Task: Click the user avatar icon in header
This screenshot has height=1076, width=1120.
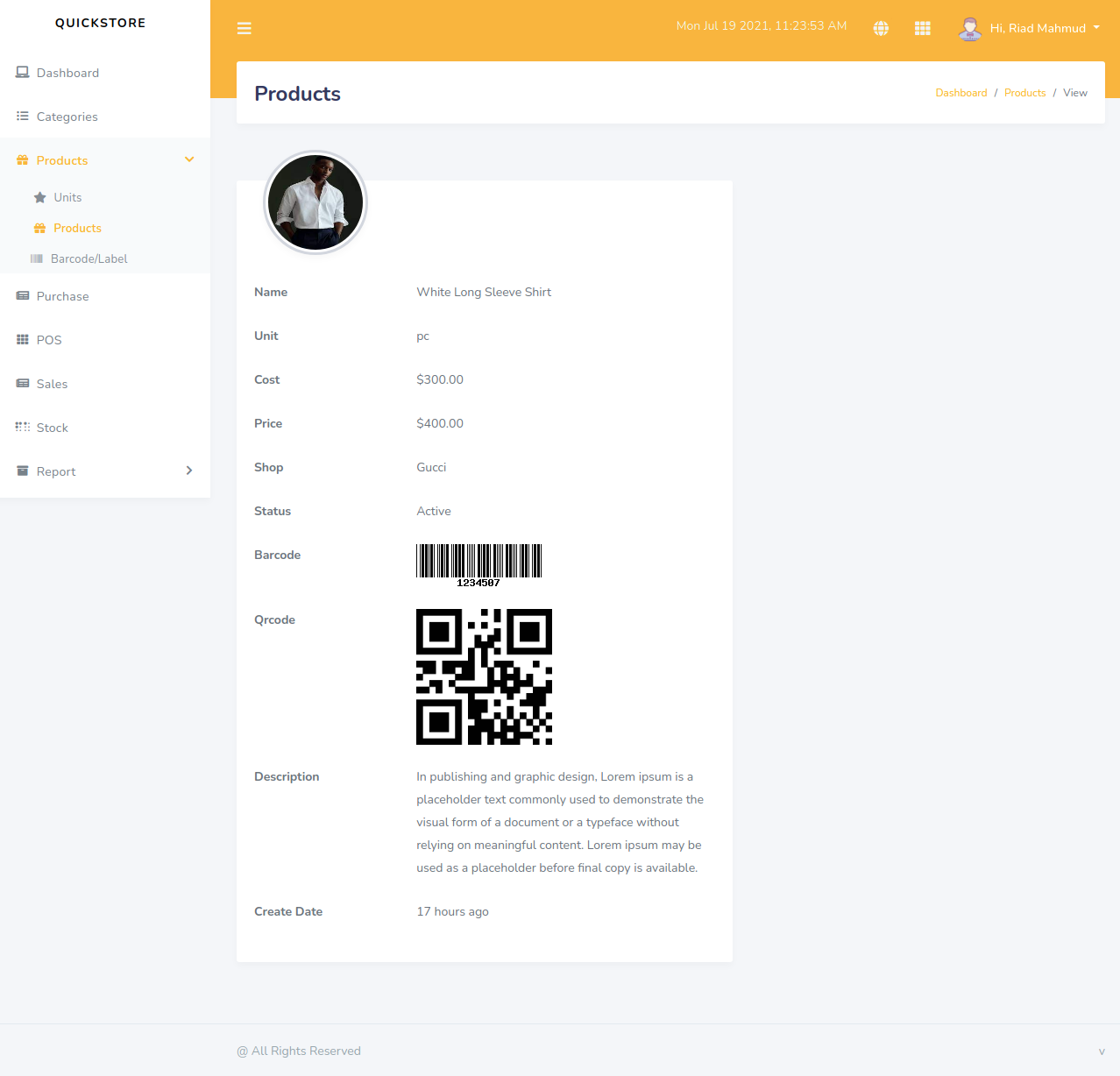Action: pyautogui.click(x=969, y=29)
